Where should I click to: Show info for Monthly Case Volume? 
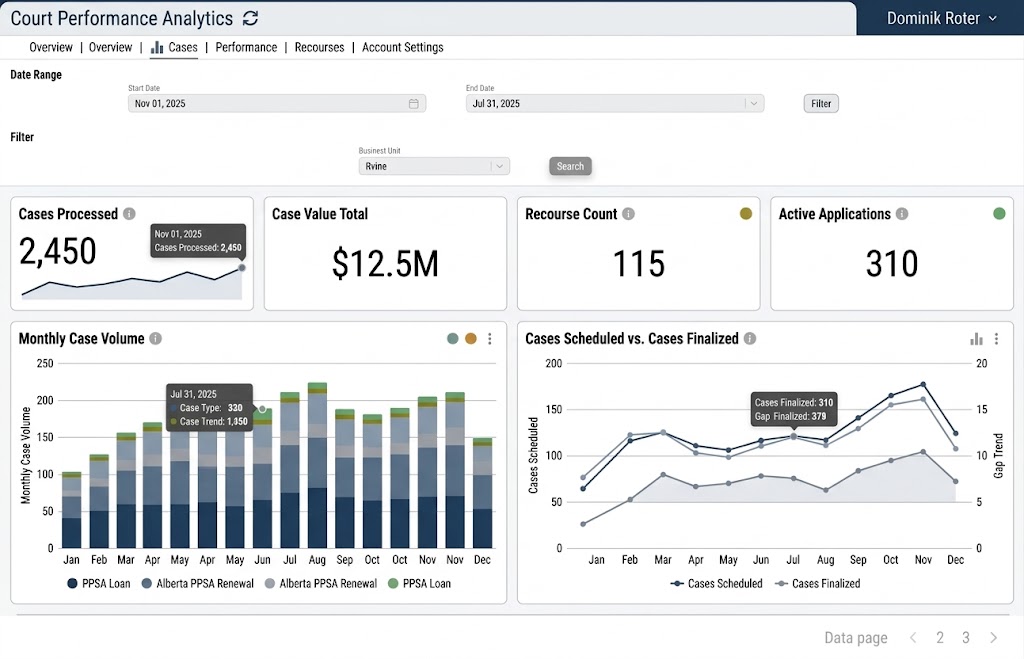click(x=155, y=338)
